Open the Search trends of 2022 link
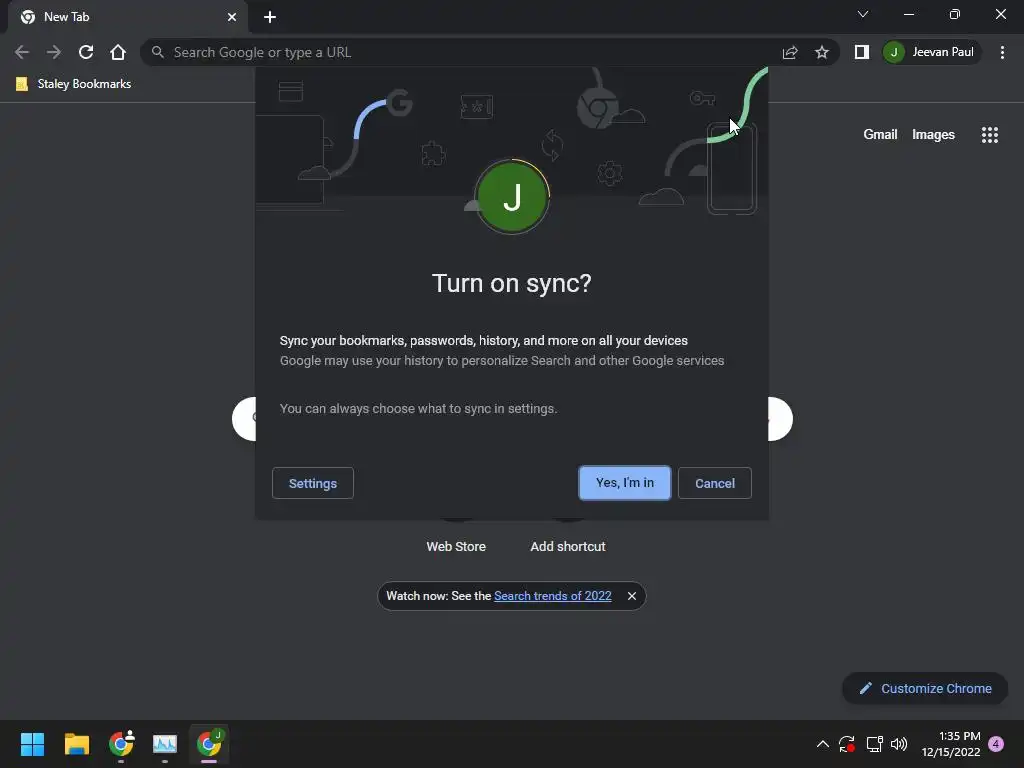Viewport: 1024px width, 768px height. (552, 596)
